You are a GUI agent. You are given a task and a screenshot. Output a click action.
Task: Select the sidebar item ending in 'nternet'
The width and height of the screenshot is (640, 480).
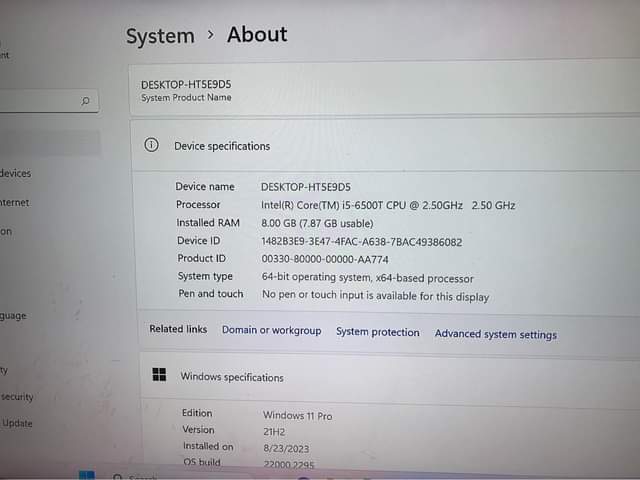[x=15, y=202]
